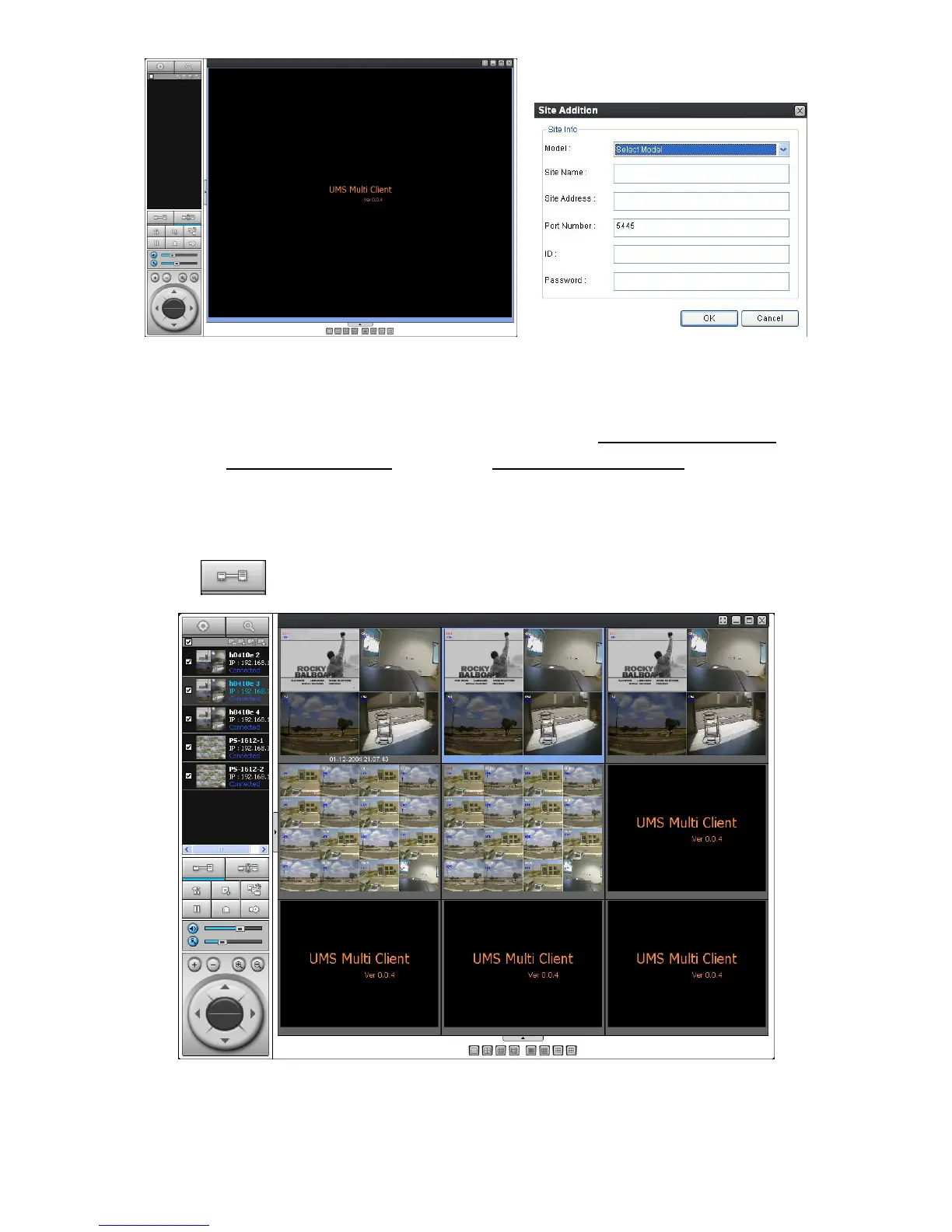
Task: Click the snapshot camera button beside pause
Action: point(226,908)
